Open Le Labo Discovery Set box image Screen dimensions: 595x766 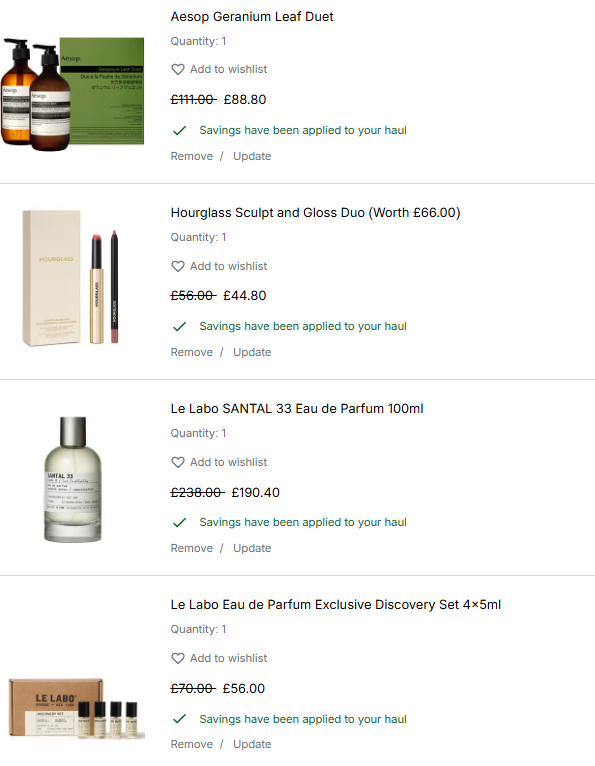pyautogui.click(x=77, y=708)
